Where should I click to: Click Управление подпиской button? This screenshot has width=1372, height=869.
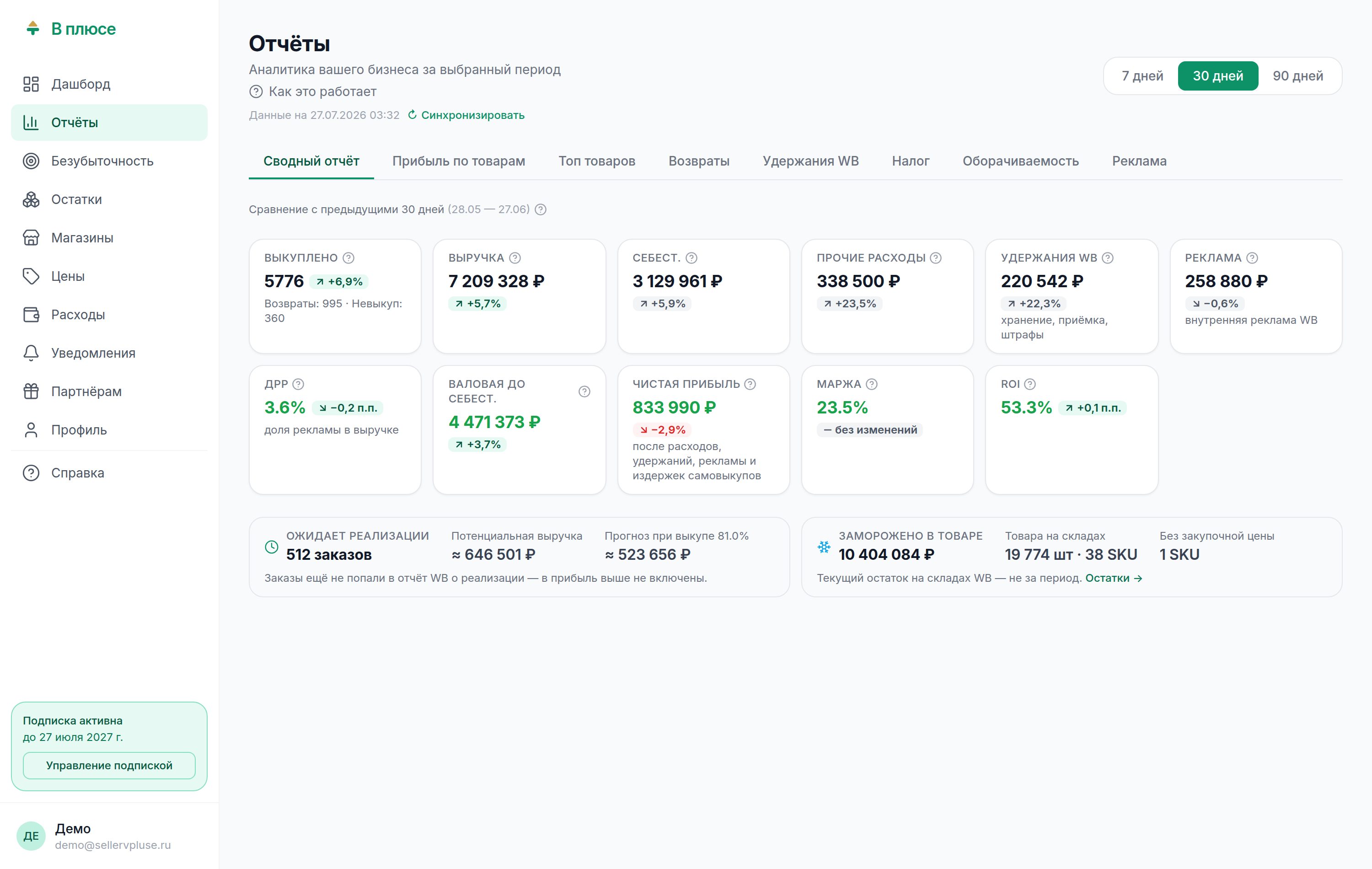[x=109, y=765]
